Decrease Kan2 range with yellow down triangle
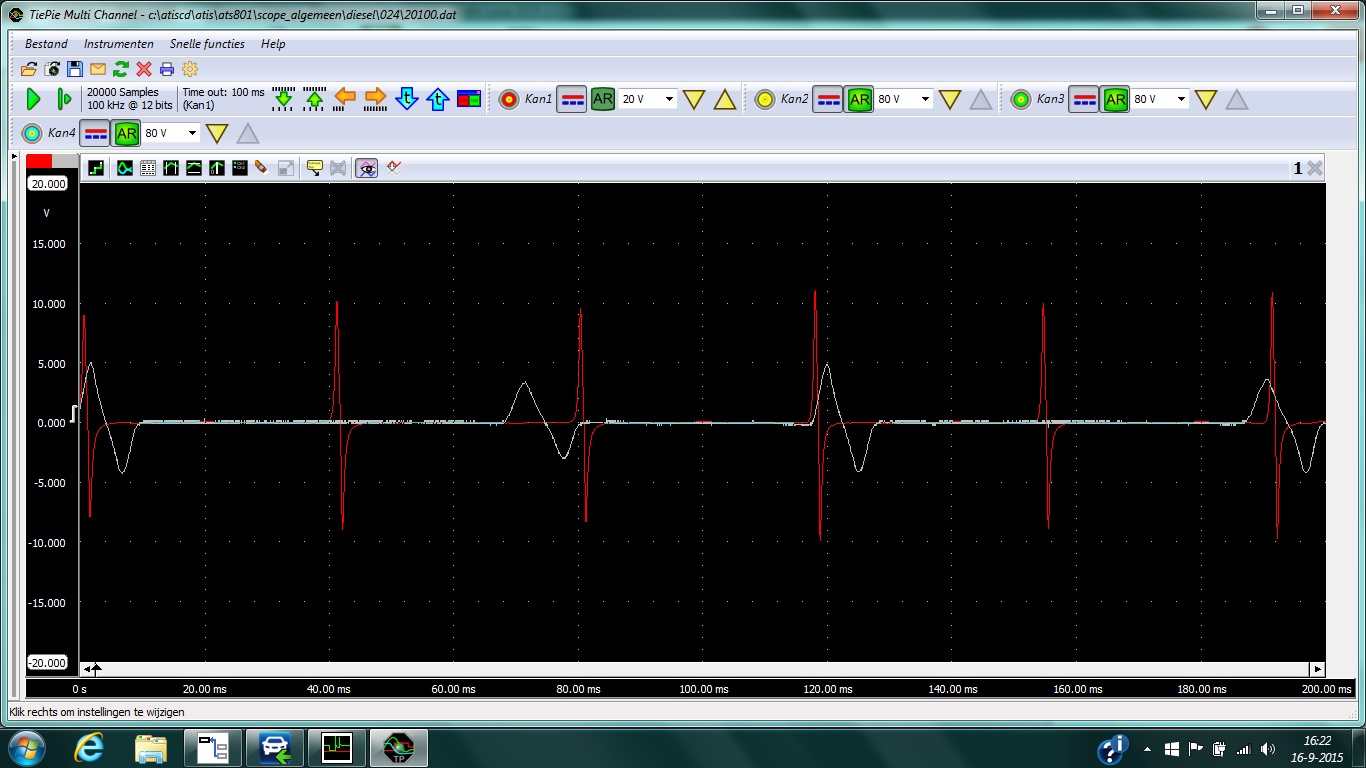This screenshot has width=1366, height=768. tap(950, 99)
